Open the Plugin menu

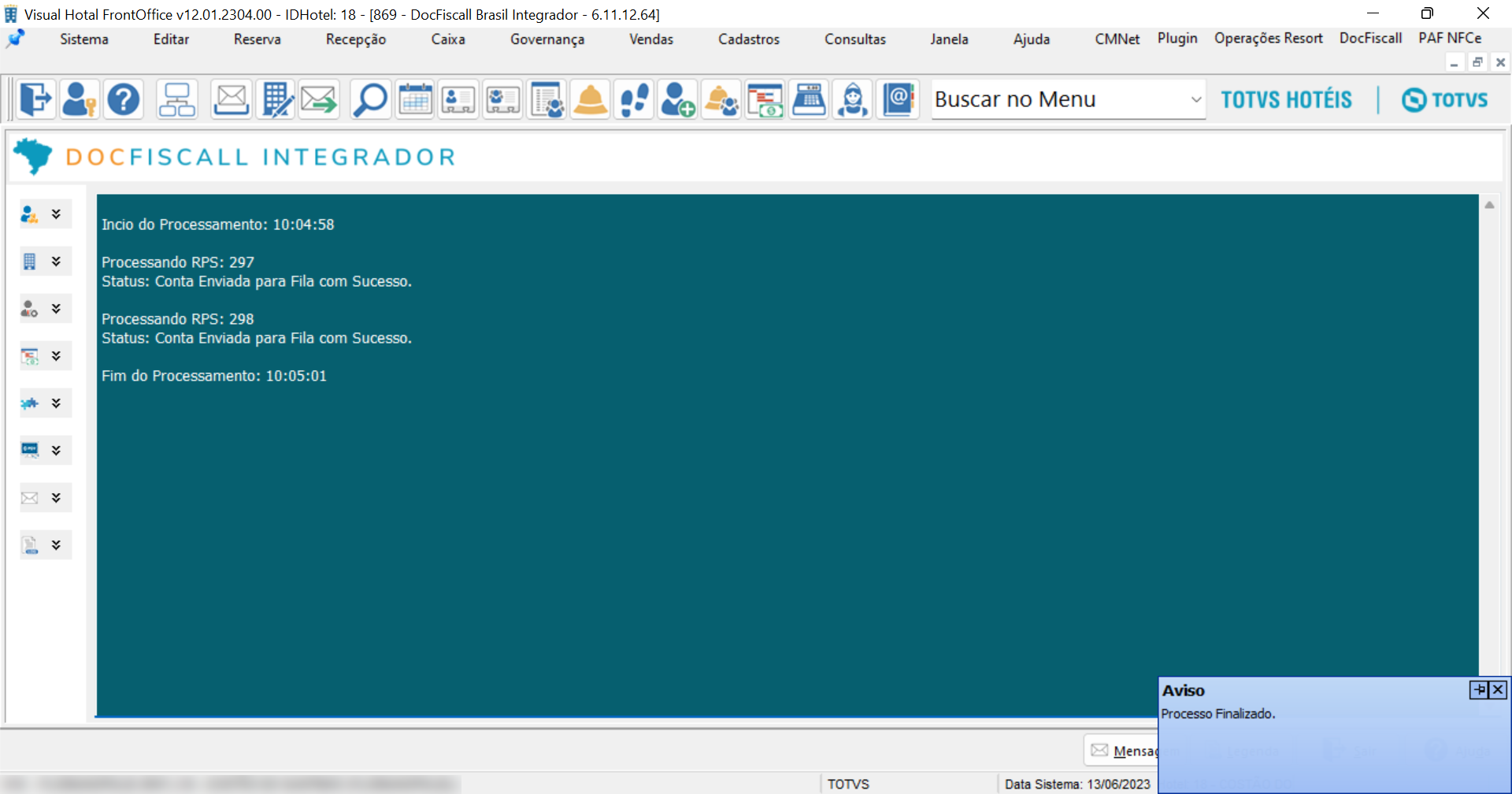point(1177,39)
